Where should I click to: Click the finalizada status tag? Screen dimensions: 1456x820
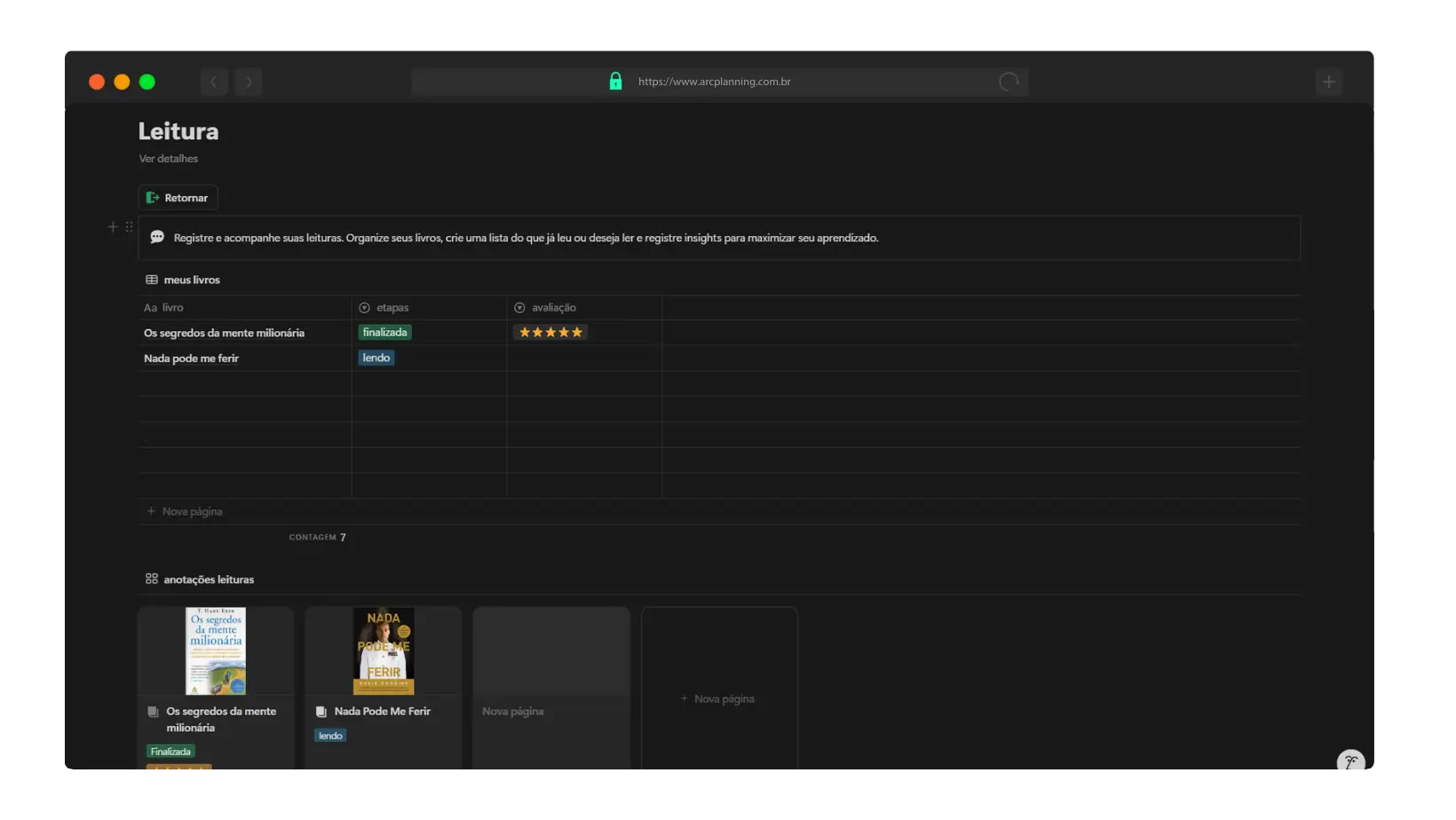click(384, 333)
